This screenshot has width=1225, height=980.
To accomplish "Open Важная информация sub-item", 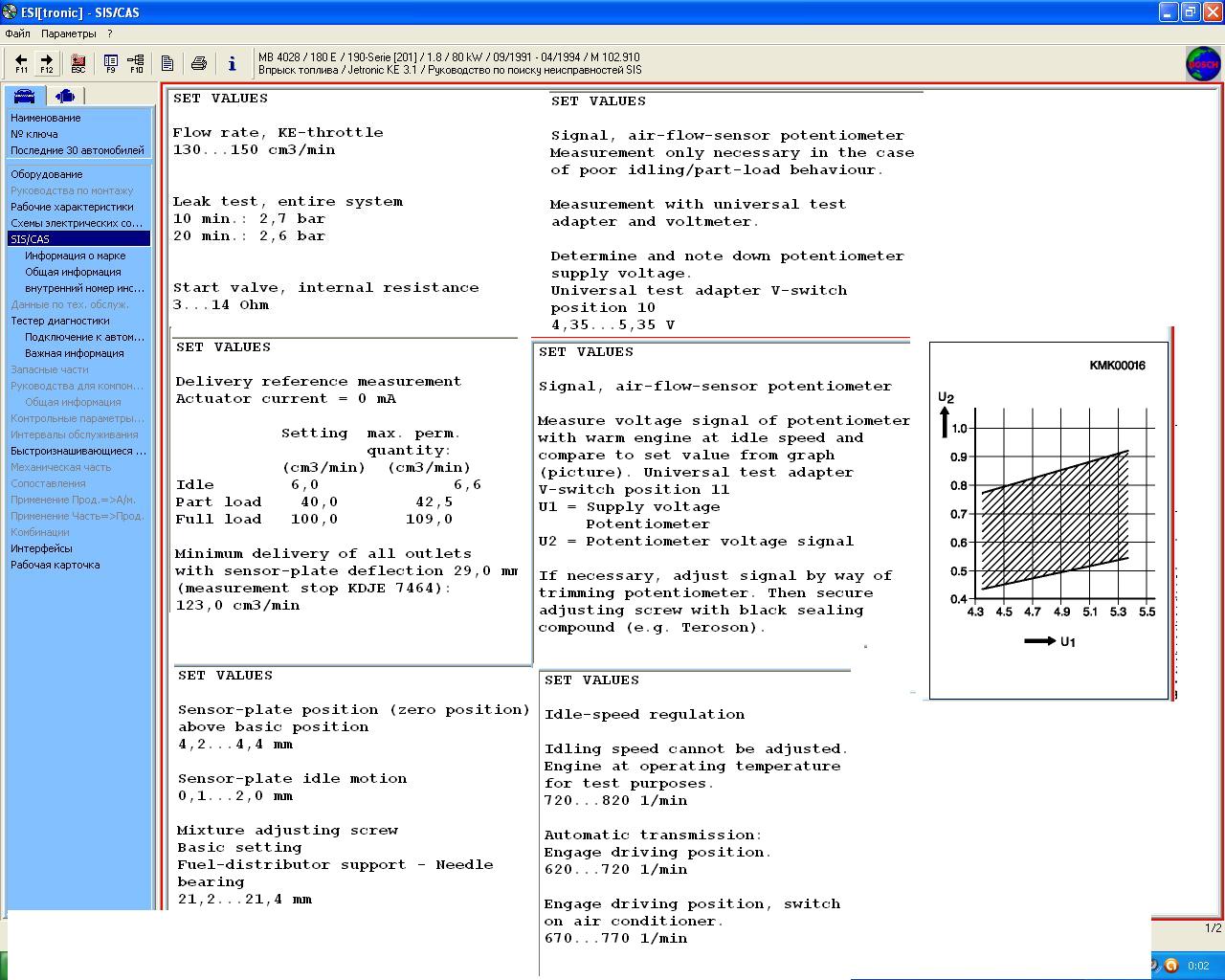I will (x=74, y=353).
